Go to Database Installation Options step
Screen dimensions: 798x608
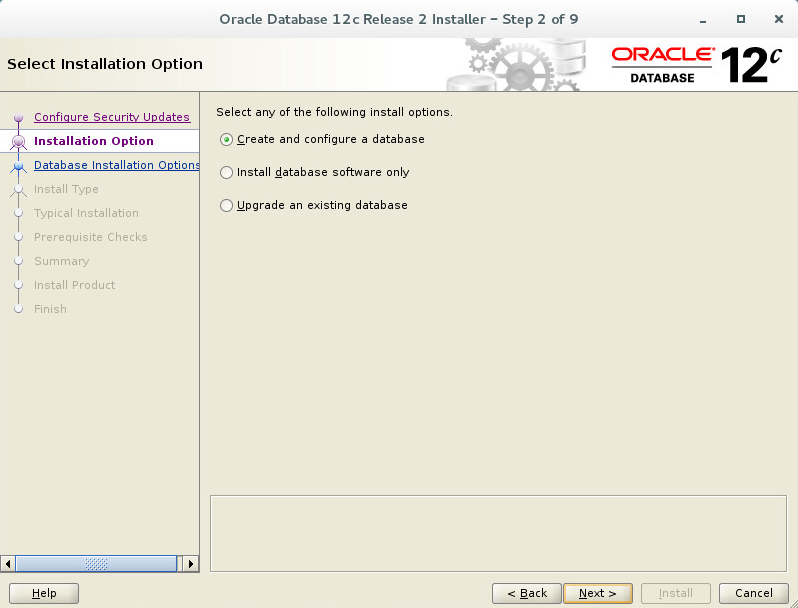117,165
